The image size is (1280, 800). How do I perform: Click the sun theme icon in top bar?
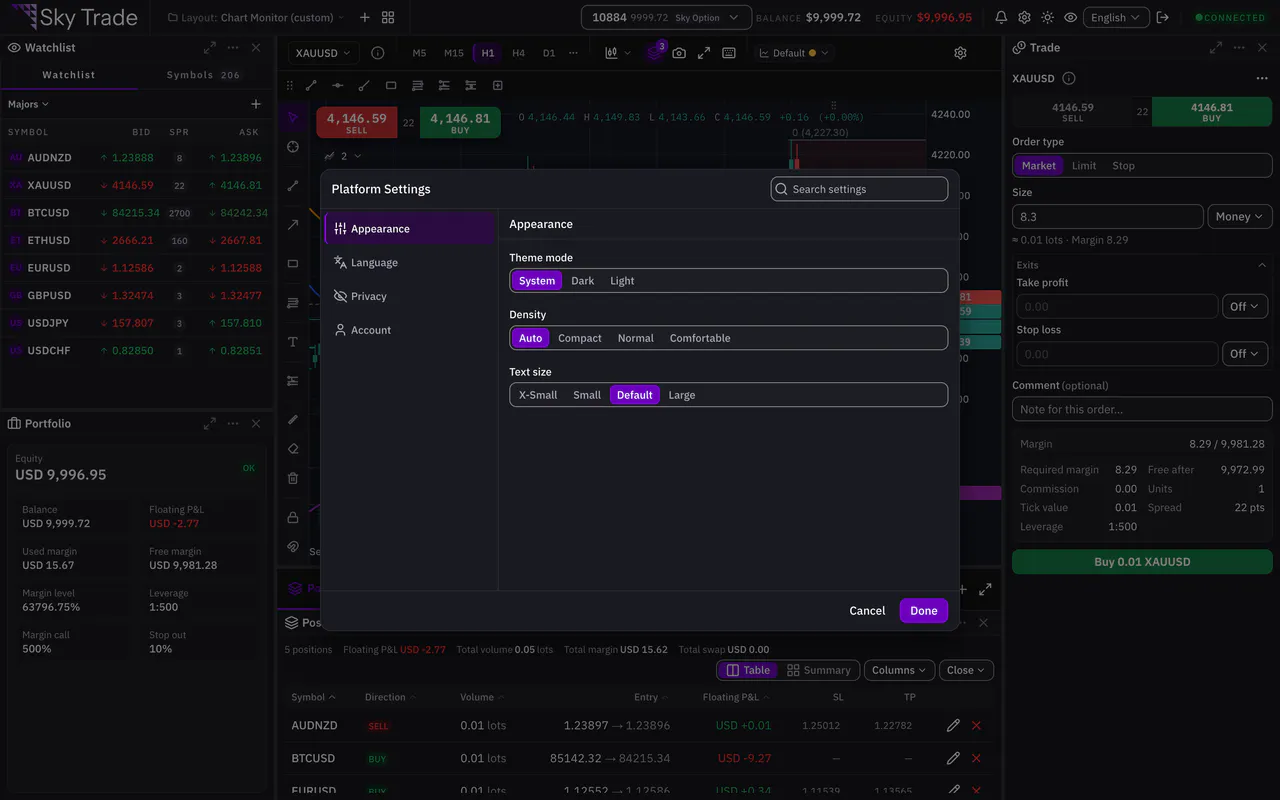pyautogui.click(x=1047, y=18)
